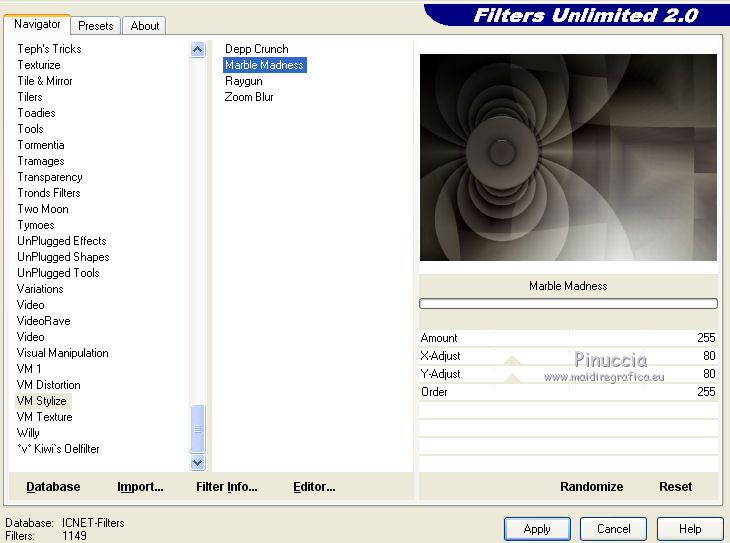The image size is (730, 543).
Task: Click the Amount slider row
Action: 568,338
